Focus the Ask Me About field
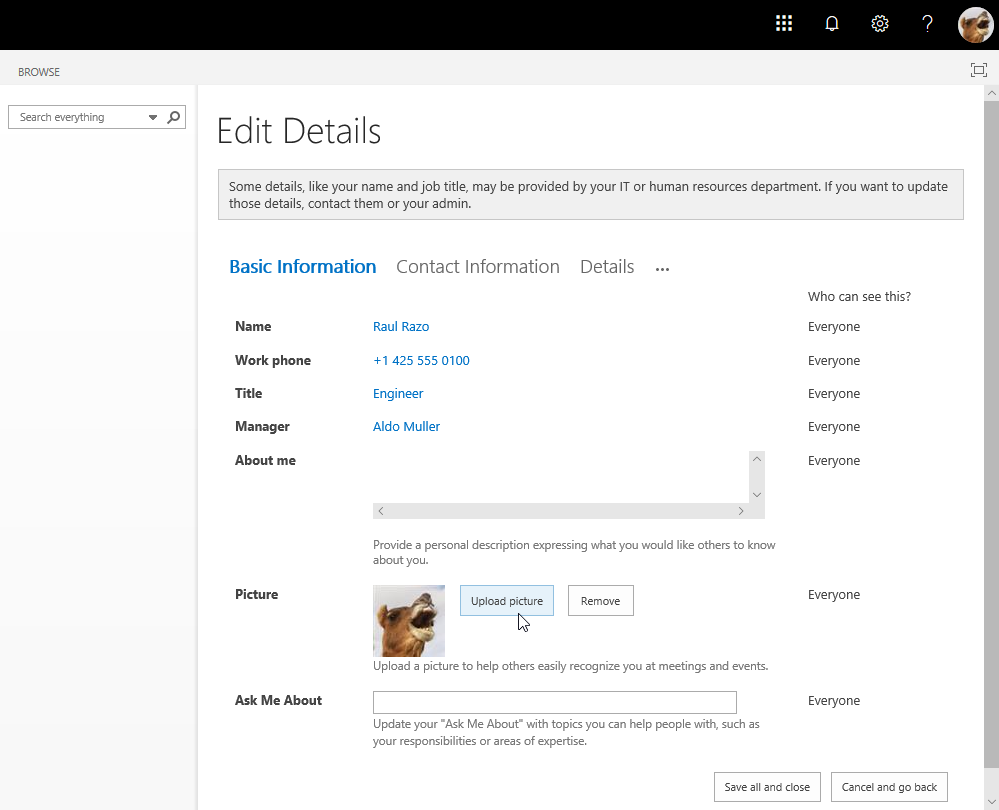This screenshot has width=999, height=810. pyautogui.click(x=554, y=702)
